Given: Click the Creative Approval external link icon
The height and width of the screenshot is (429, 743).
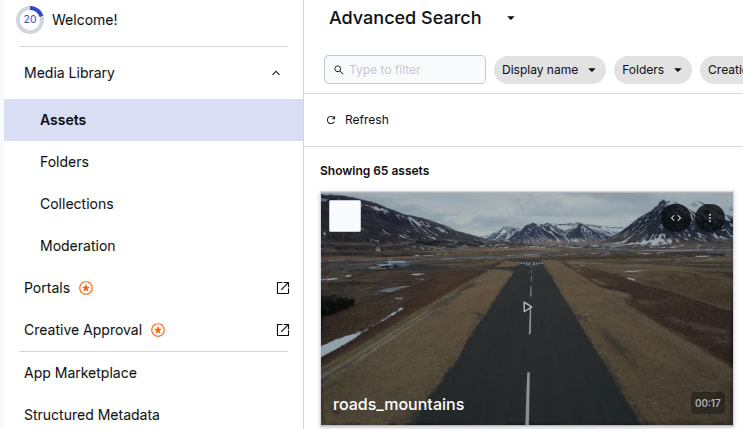Looking at the screenshot, I should 283,330.
